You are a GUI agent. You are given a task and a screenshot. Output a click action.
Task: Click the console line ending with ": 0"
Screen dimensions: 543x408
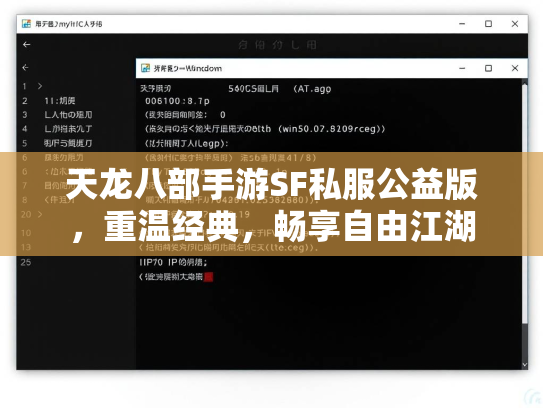pos(185,115)
